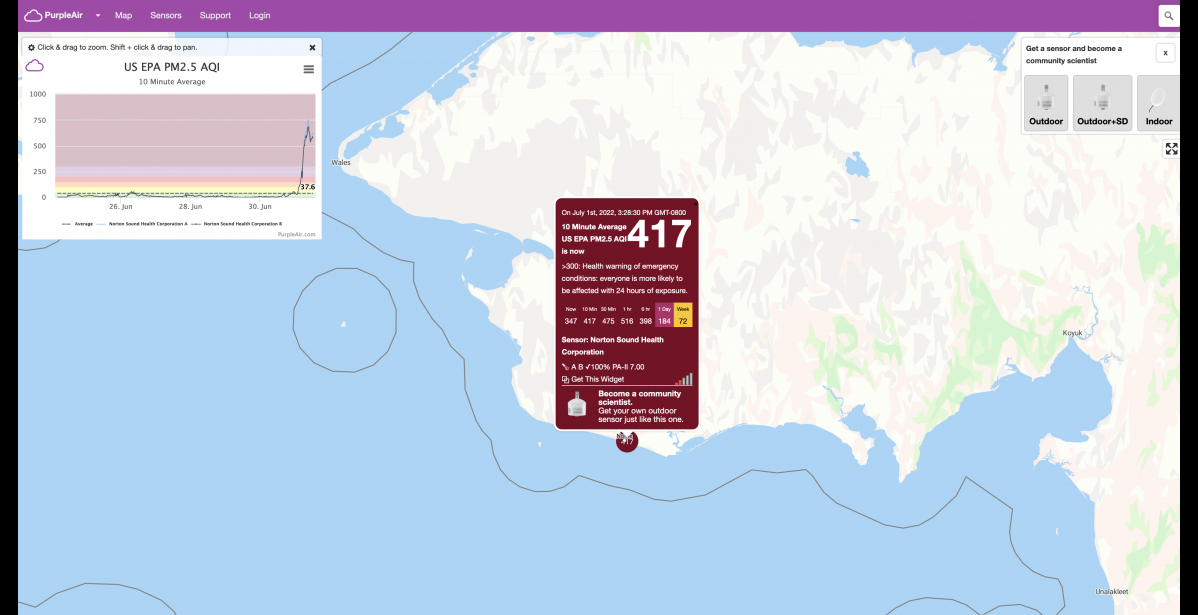Image resolution: width=1198 pixels, height=615 pixels.
Task: Click the large 417 AQI reading
Action: (x=660, y=235)
